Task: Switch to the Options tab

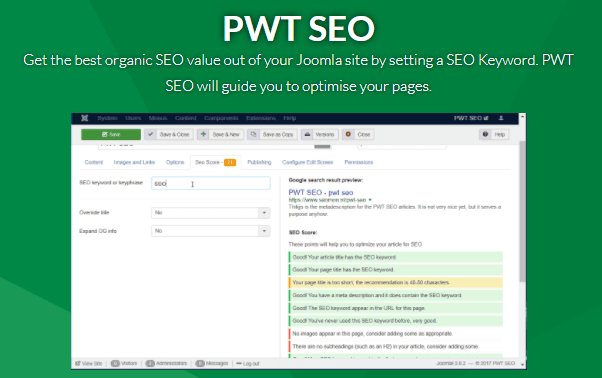Action: pos(175,162)
